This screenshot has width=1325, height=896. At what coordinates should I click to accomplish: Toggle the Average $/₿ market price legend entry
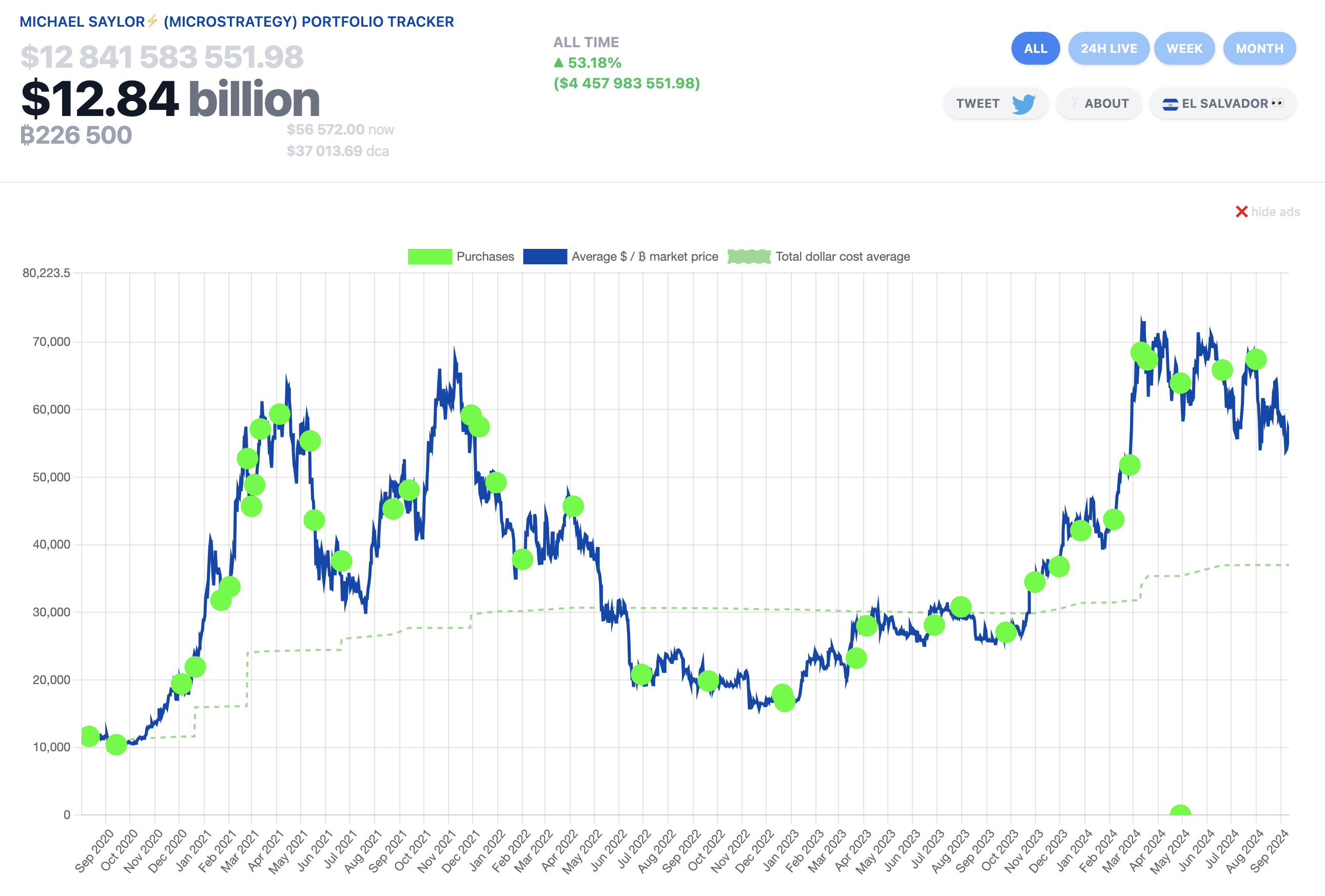[644, 257]
